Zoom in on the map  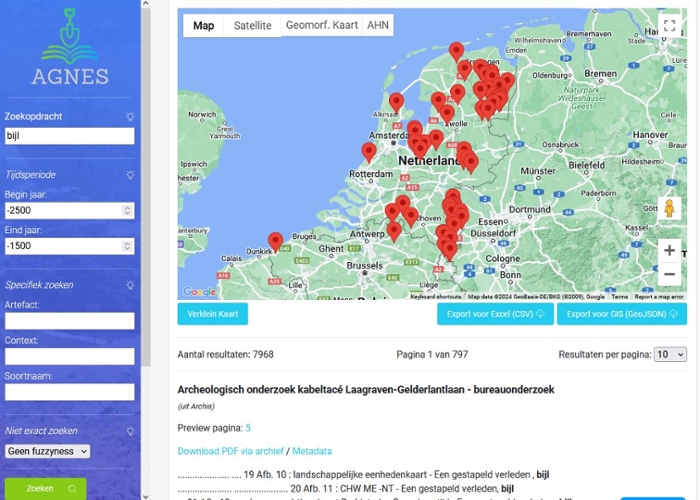coord(669,250)
